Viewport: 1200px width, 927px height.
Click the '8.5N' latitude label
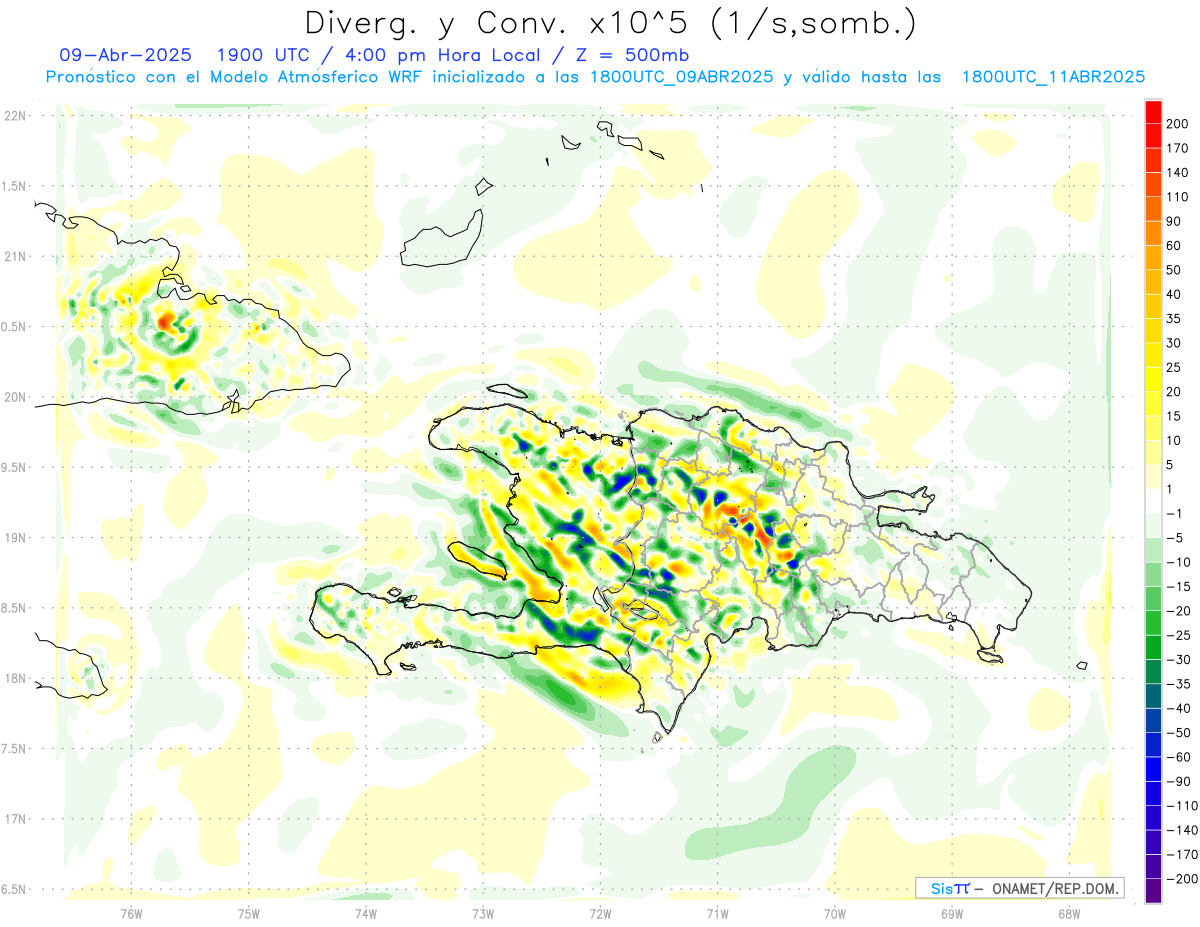pos(14,608)
